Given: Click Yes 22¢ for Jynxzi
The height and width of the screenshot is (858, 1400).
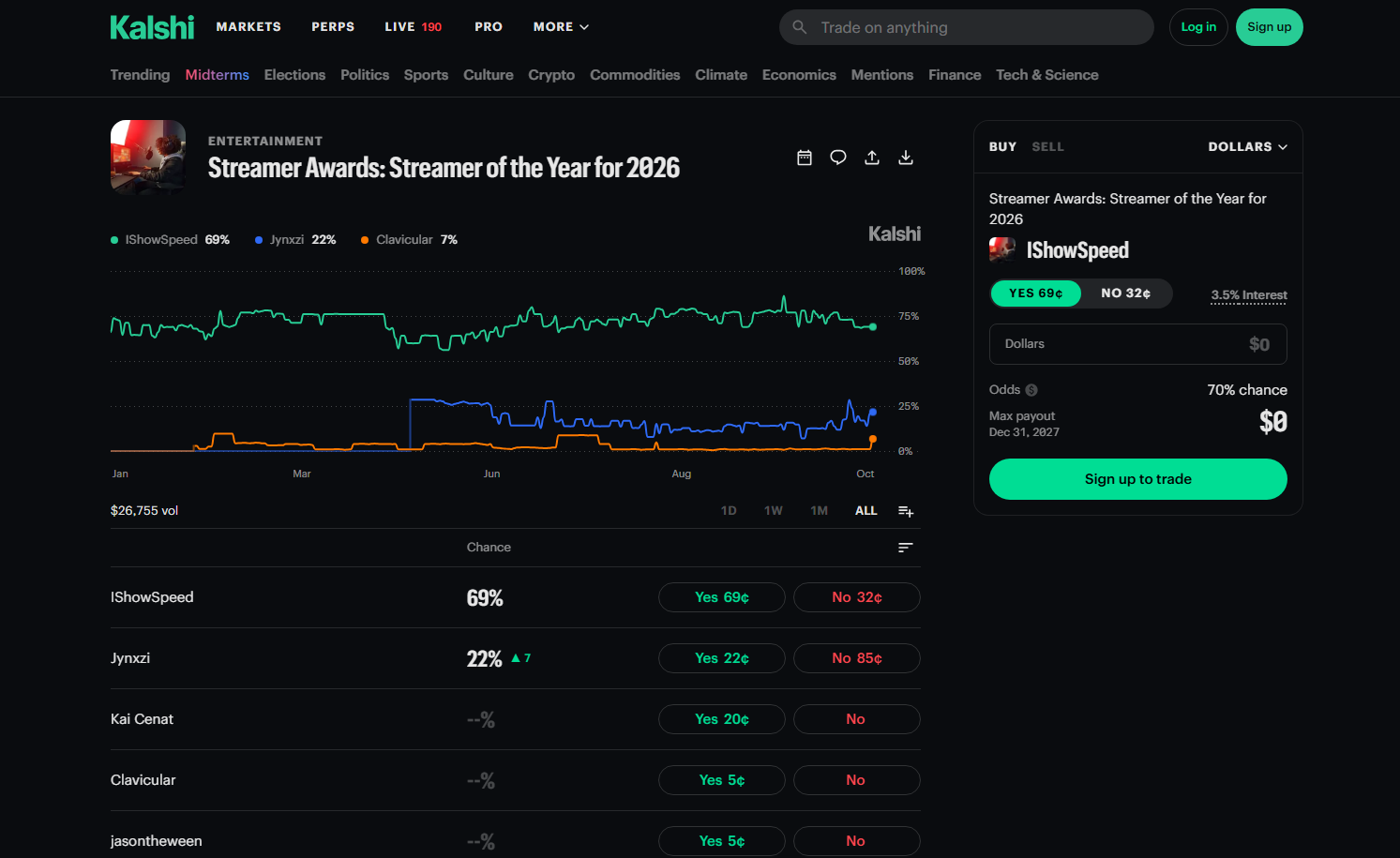Looking at the screenshot, I should pos(722,658).
